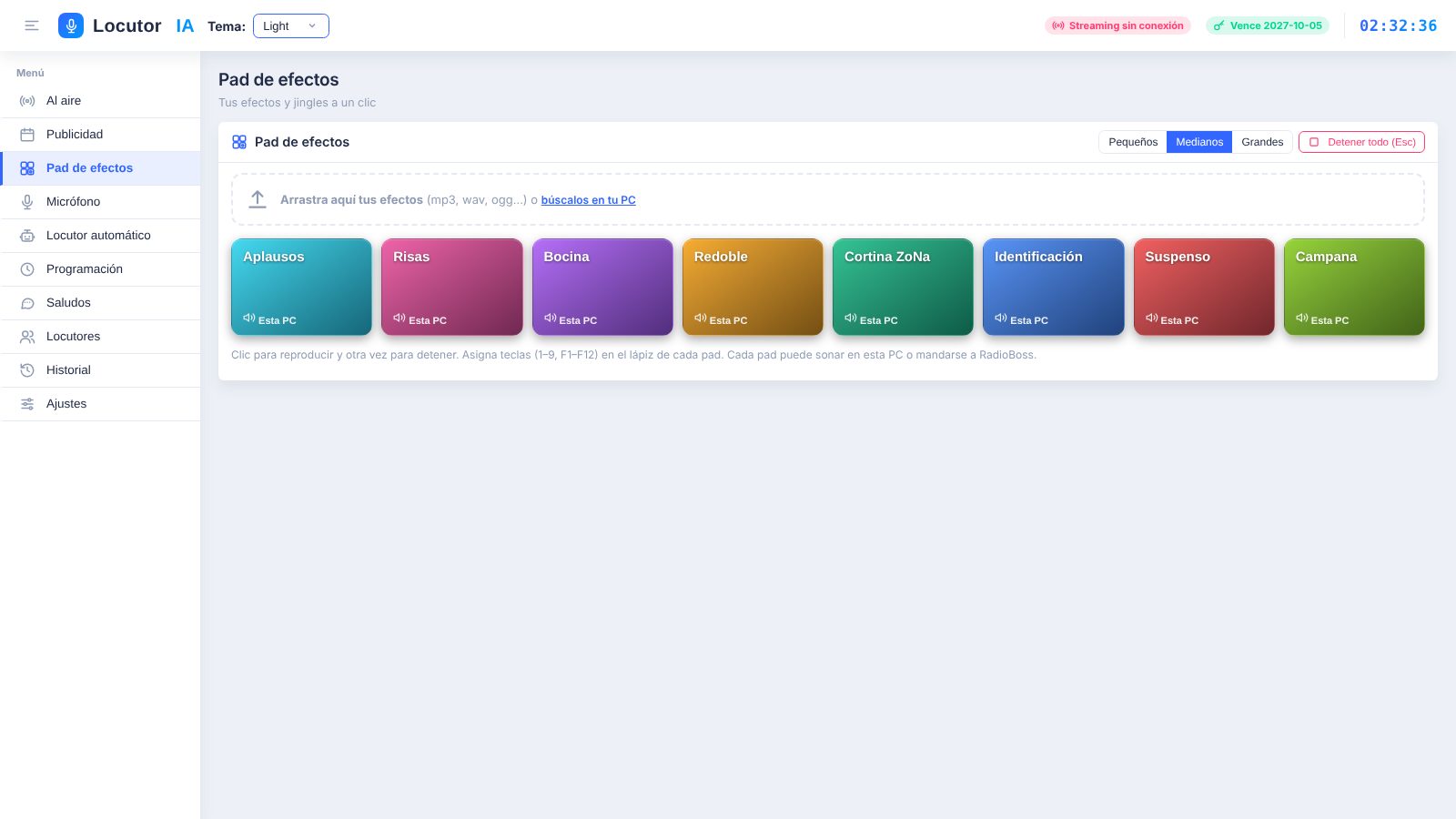Image resolution: width=1456 pixels, height=819 pixels.
Task: Follow the búscalos en tu PC link
Action: point(589,200)
